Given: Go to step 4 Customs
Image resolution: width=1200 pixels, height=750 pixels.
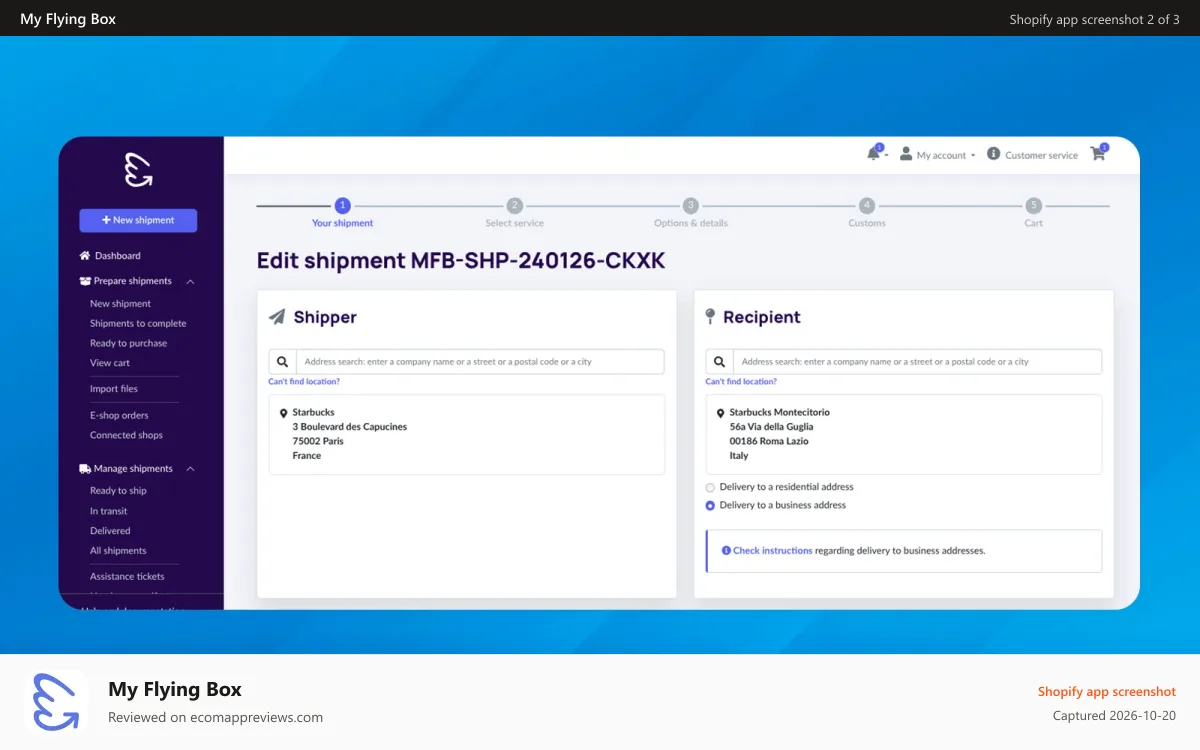Looking at the screenshot, I should pyautogui.click(x=867, y=213).
